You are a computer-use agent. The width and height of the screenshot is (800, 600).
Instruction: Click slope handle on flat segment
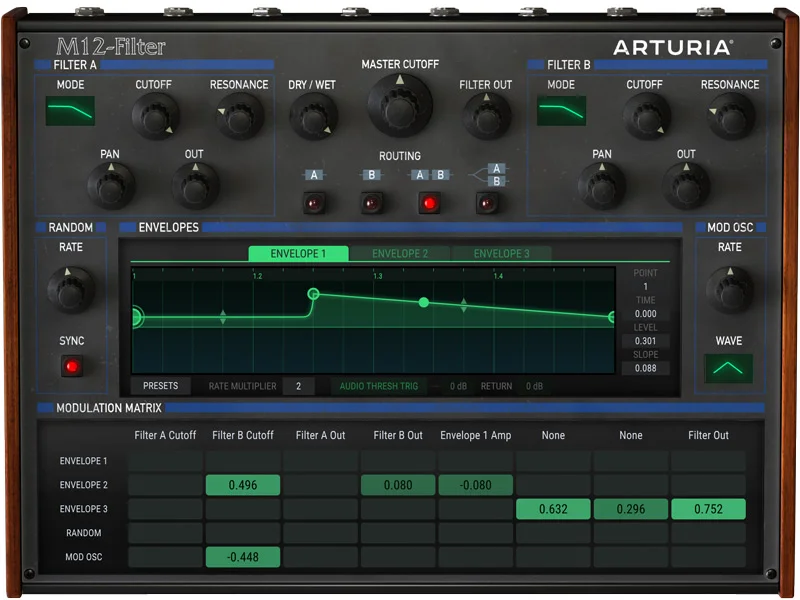(x=223, y=317)
